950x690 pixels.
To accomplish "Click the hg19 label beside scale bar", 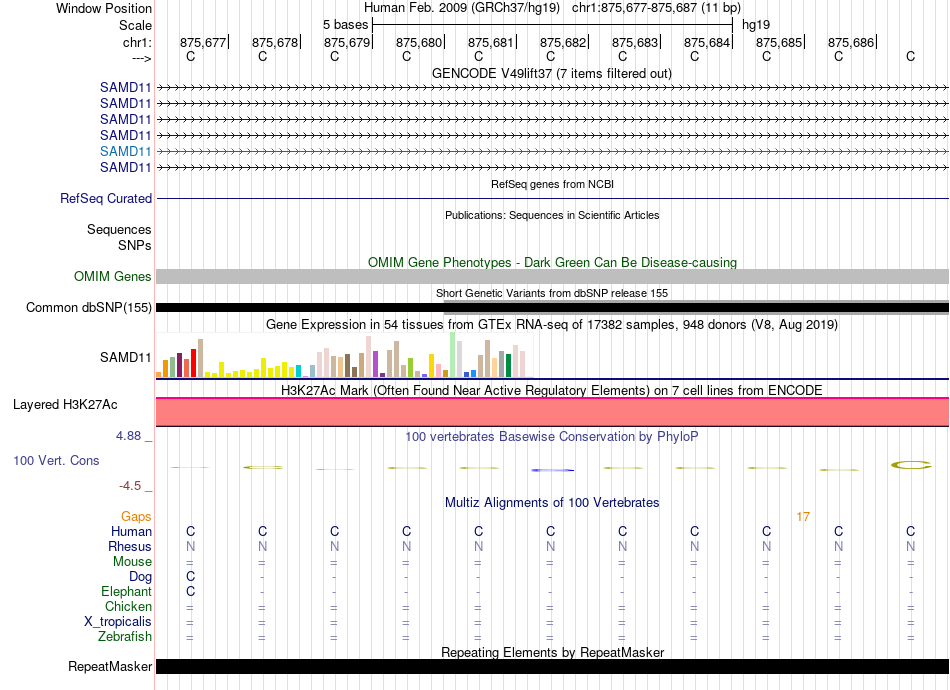I will 756,25.
